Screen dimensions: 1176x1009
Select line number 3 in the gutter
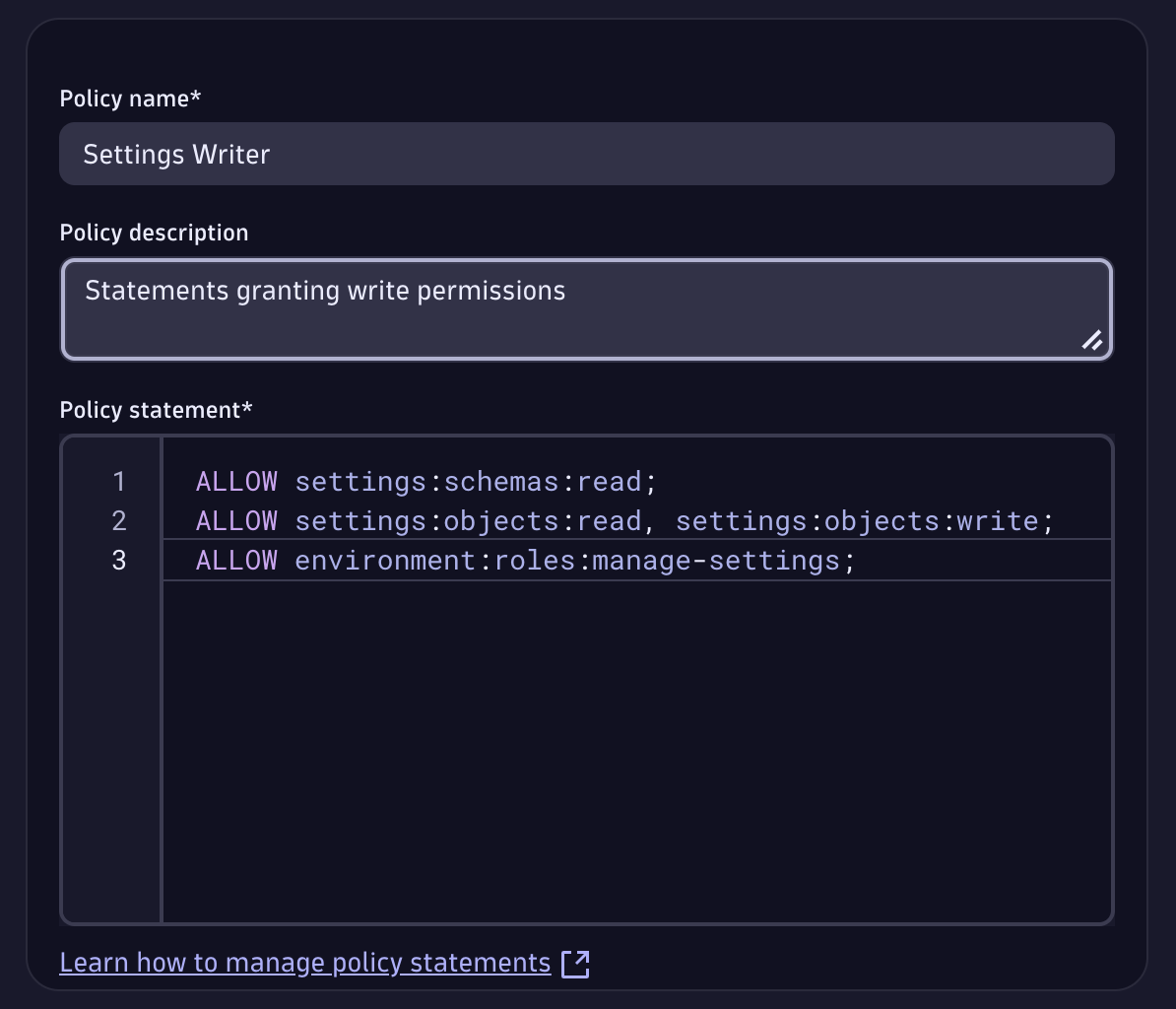(x=119, y=560)
